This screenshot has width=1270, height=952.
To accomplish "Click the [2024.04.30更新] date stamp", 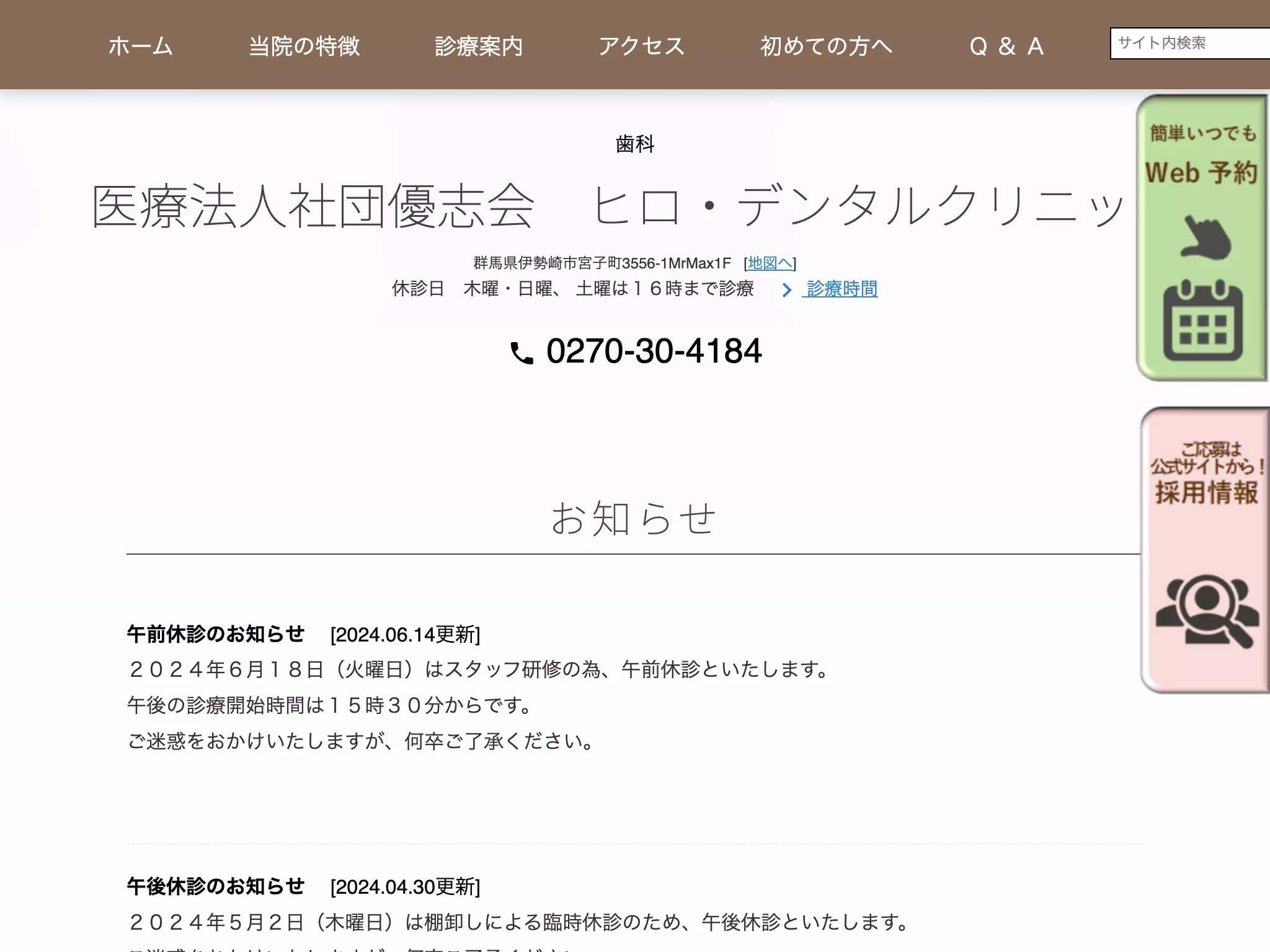I will click(405, 887).
